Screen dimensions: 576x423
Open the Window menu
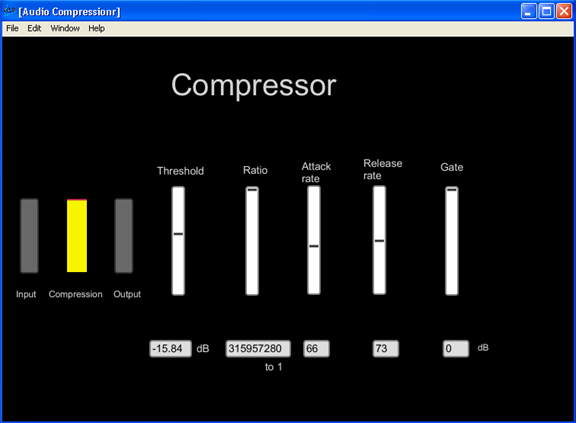tap(65, 28)
